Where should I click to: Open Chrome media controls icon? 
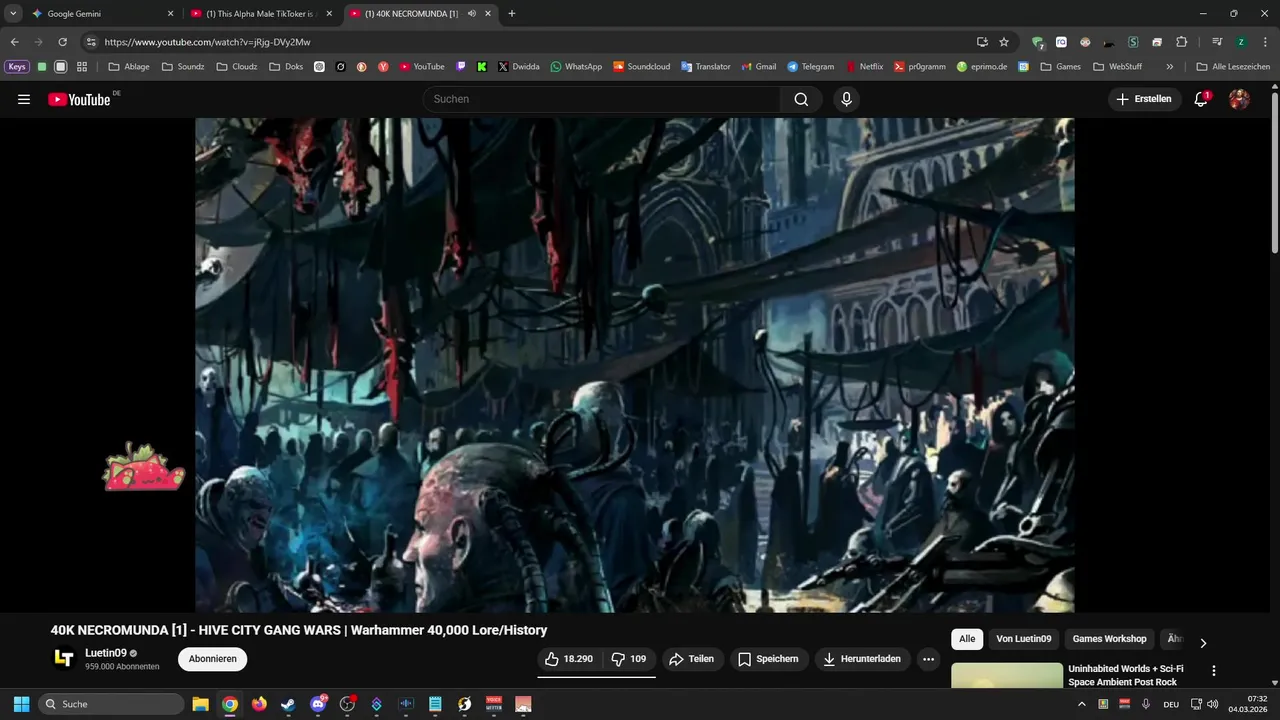(1217, 42)
